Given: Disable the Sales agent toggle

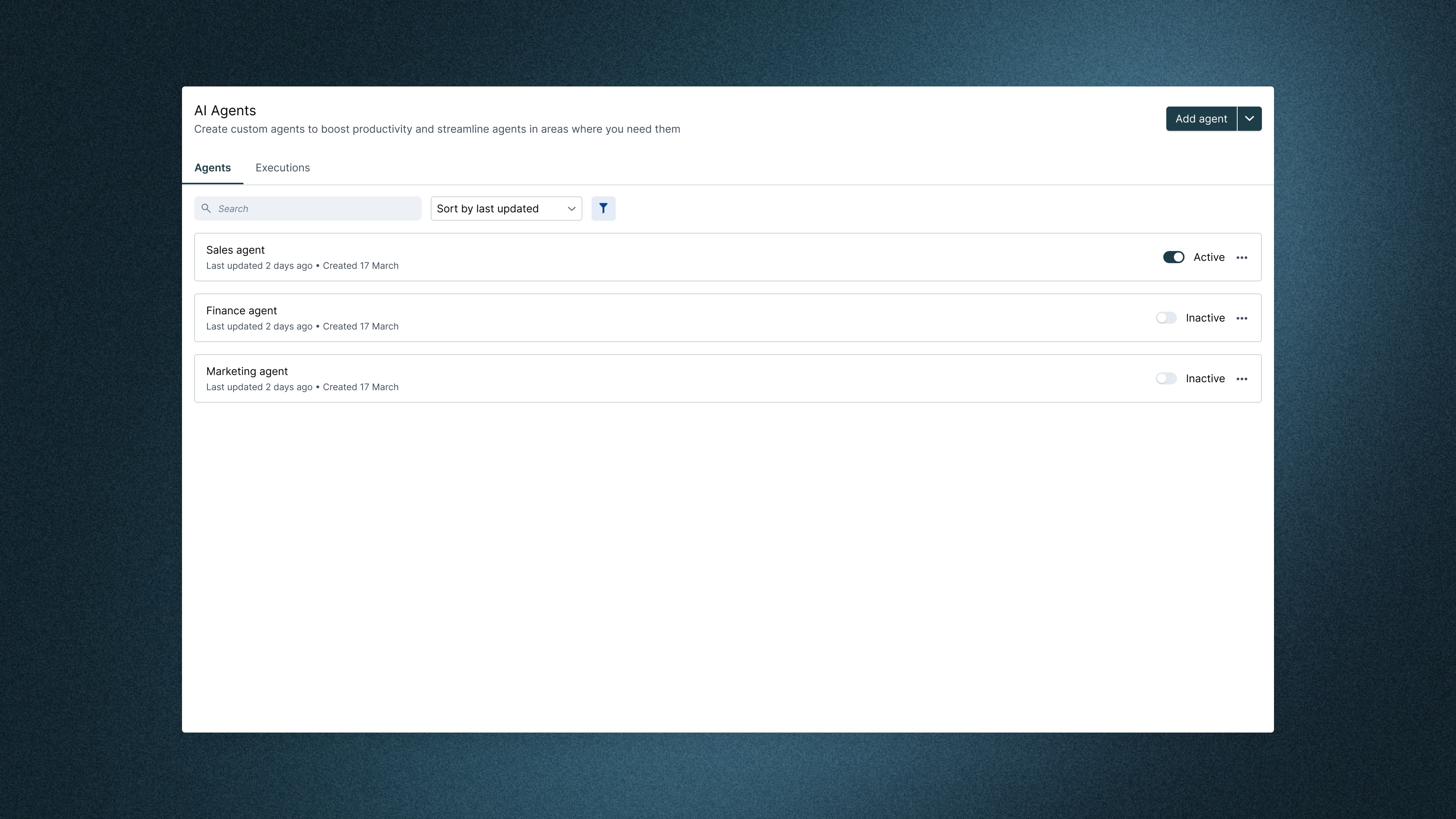Looking at the screenshot, I should 1174,257.
